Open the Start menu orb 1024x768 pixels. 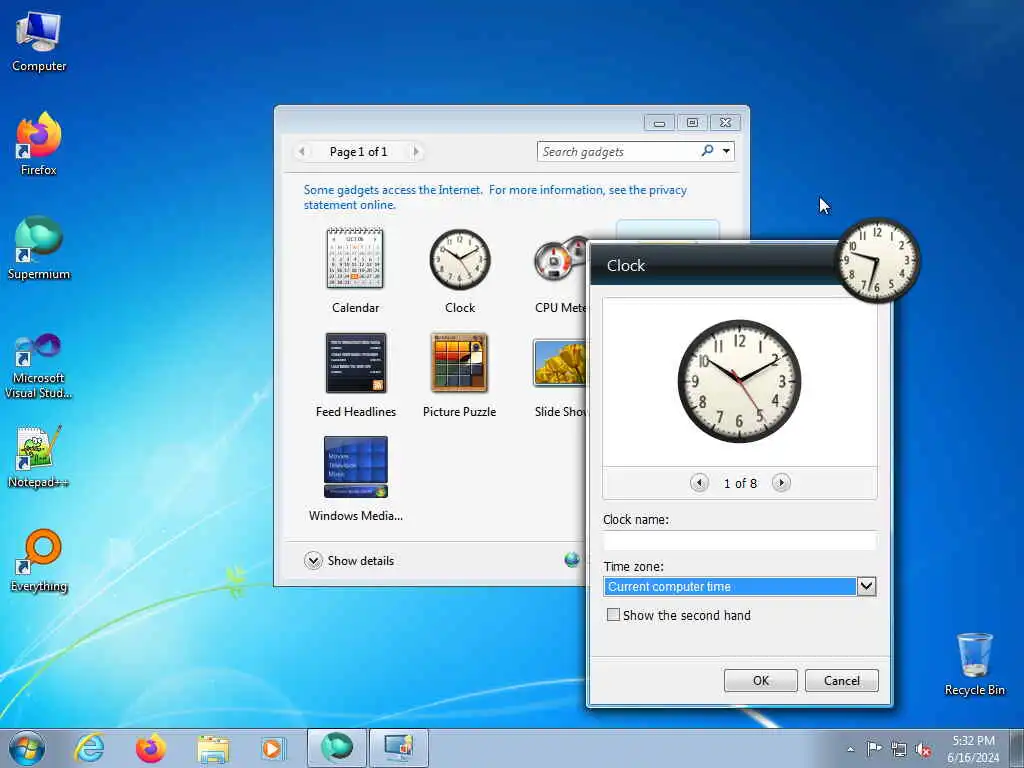tap(27, 748)
